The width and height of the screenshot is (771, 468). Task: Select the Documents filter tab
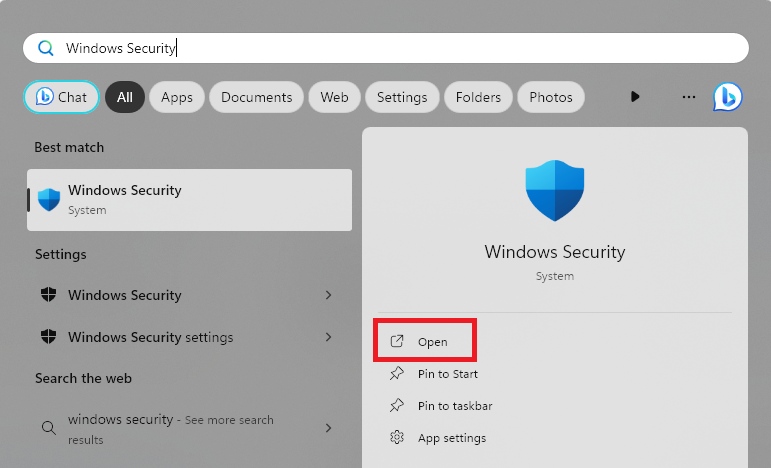click(x=256, y=97)
